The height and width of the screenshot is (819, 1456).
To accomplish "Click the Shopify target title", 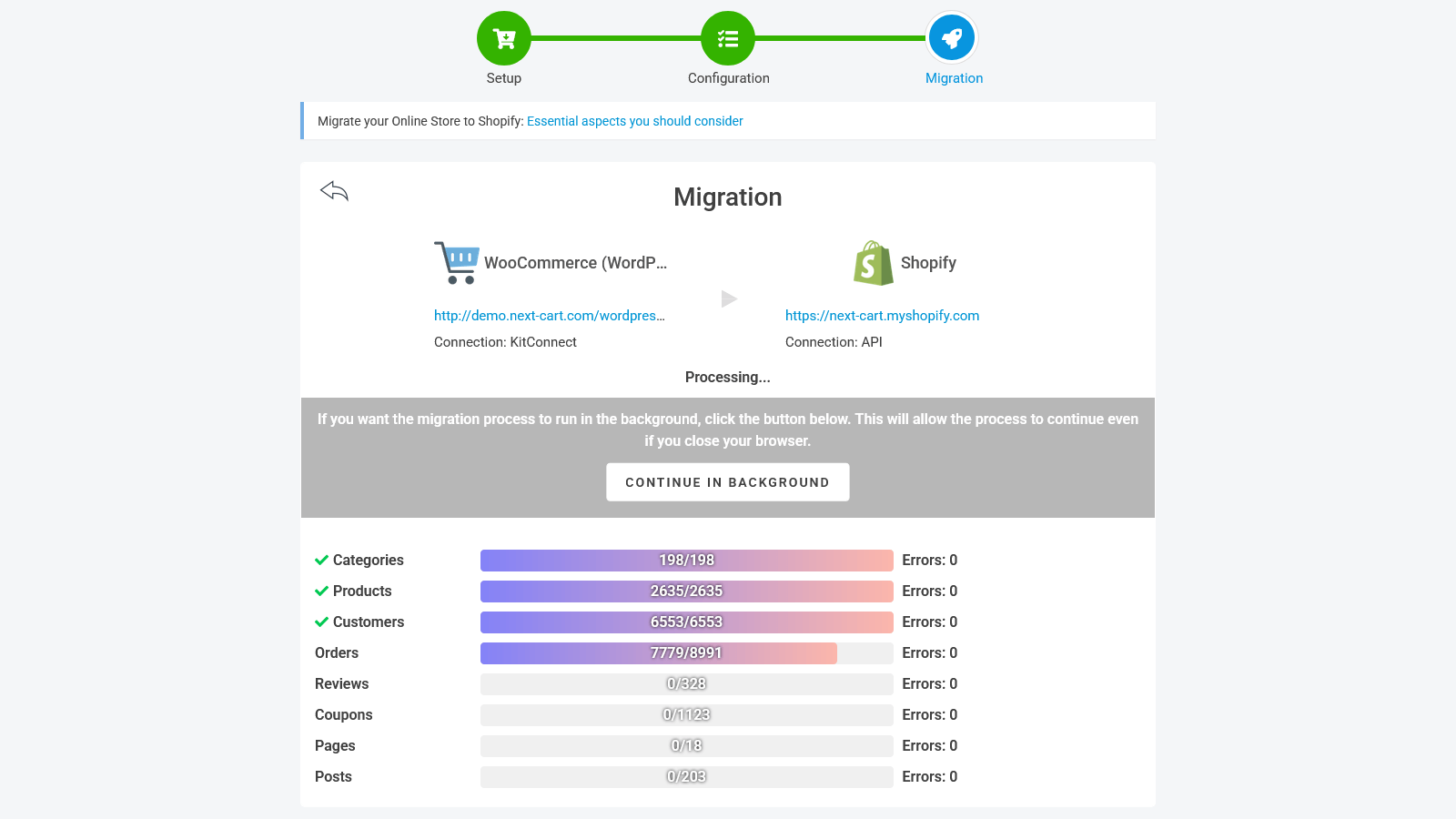I will 928,263.
